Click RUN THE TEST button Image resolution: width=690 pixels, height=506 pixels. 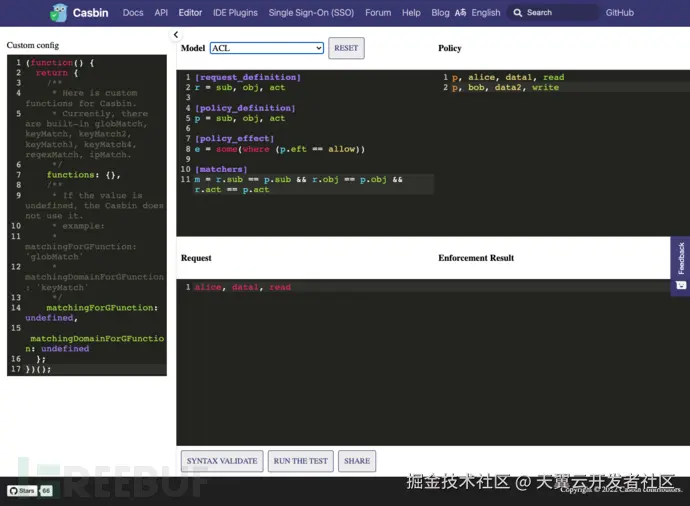(301, 461)
